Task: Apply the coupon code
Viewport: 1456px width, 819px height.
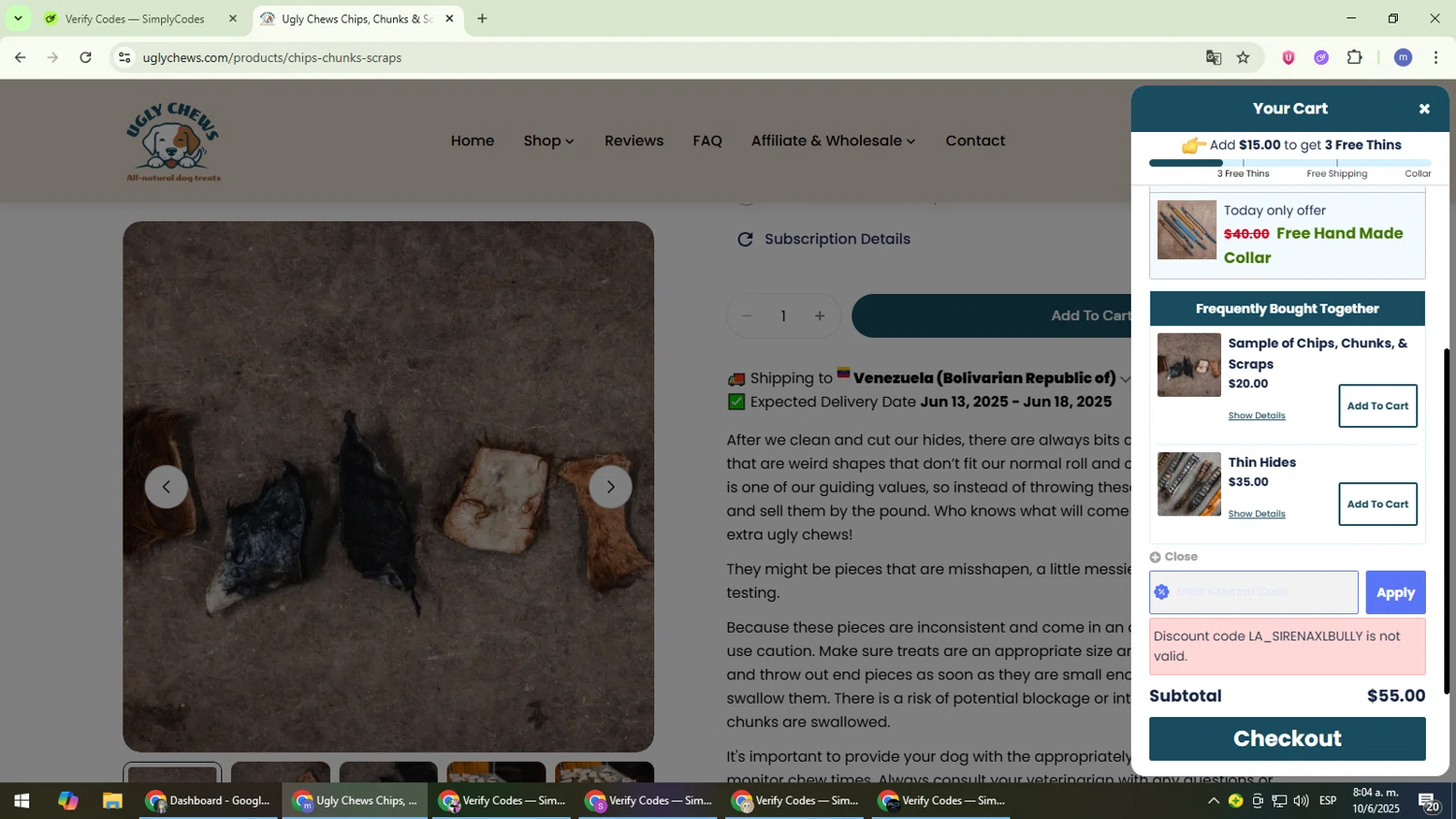Action: pos(1396,593)
